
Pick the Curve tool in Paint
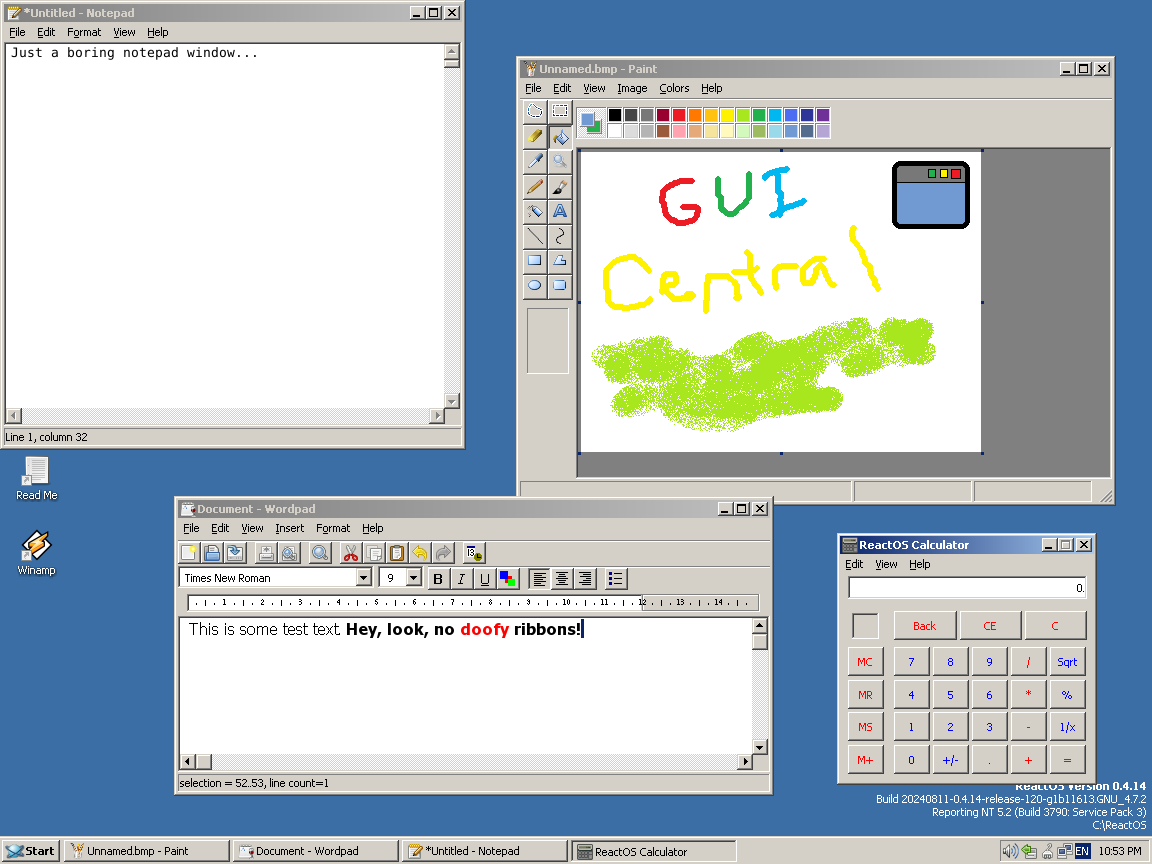pyautogui.click(x=560, y=236)
